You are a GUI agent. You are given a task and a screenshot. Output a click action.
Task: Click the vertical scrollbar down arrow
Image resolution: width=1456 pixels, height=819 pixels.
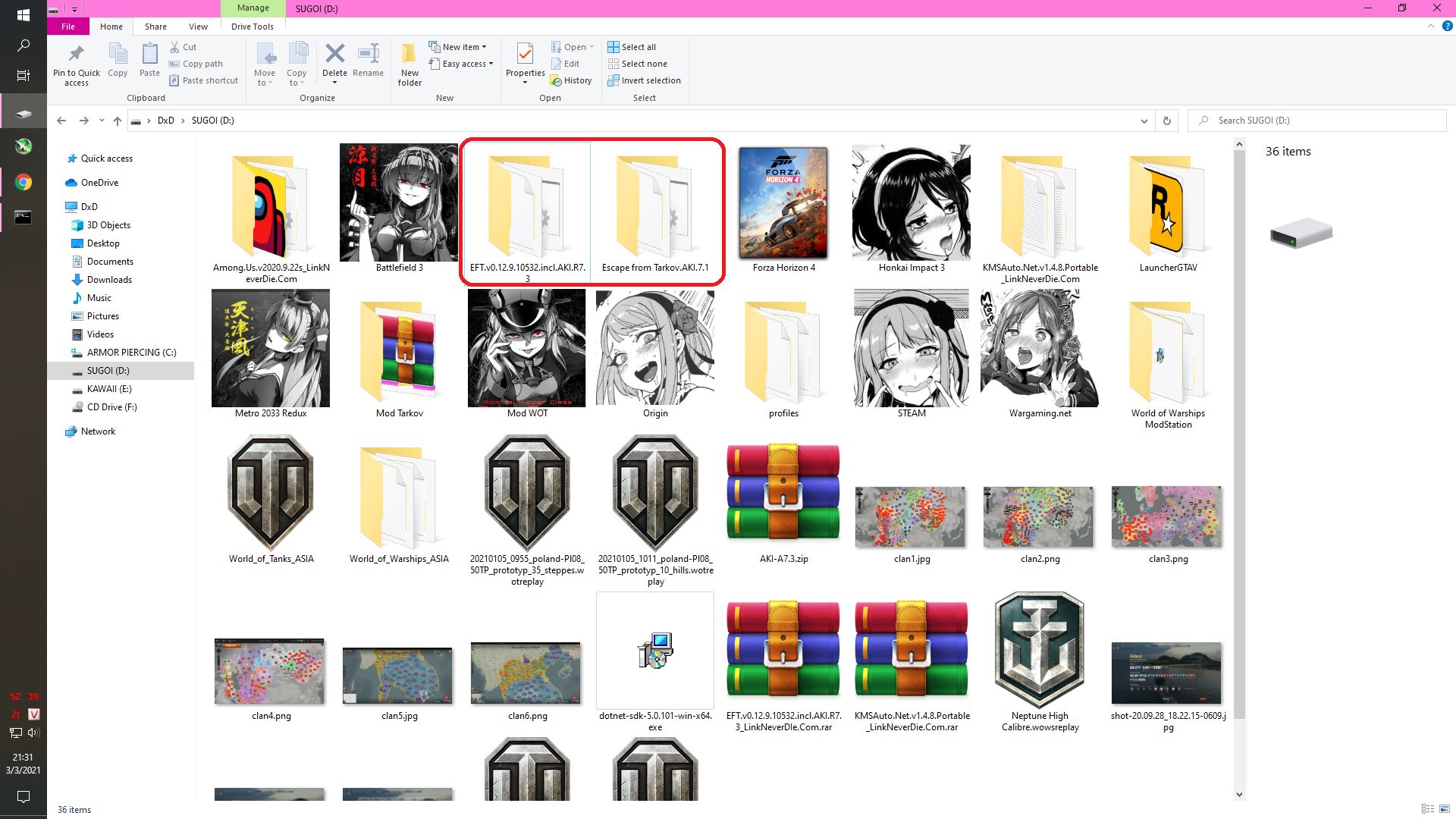1239,795
